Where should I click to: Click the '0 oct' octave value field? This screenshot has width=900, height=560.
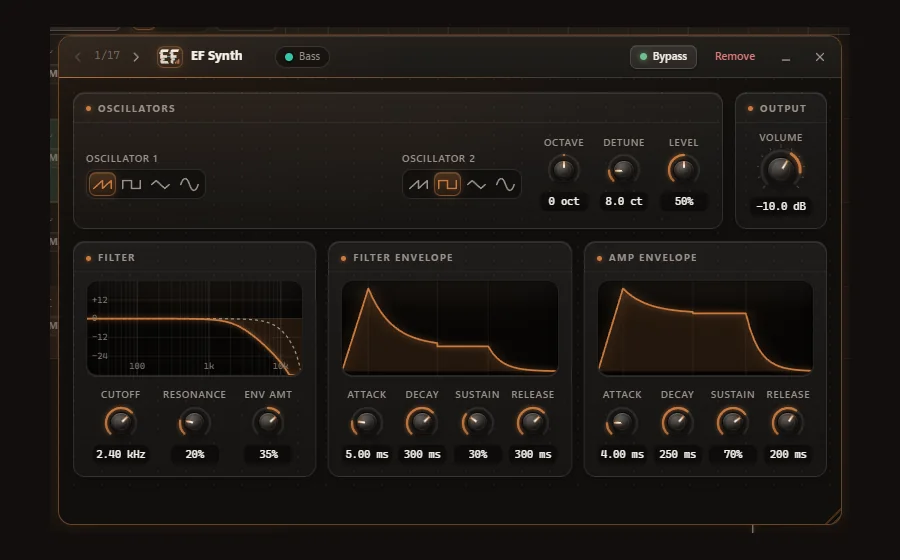[x=564, y=201]
